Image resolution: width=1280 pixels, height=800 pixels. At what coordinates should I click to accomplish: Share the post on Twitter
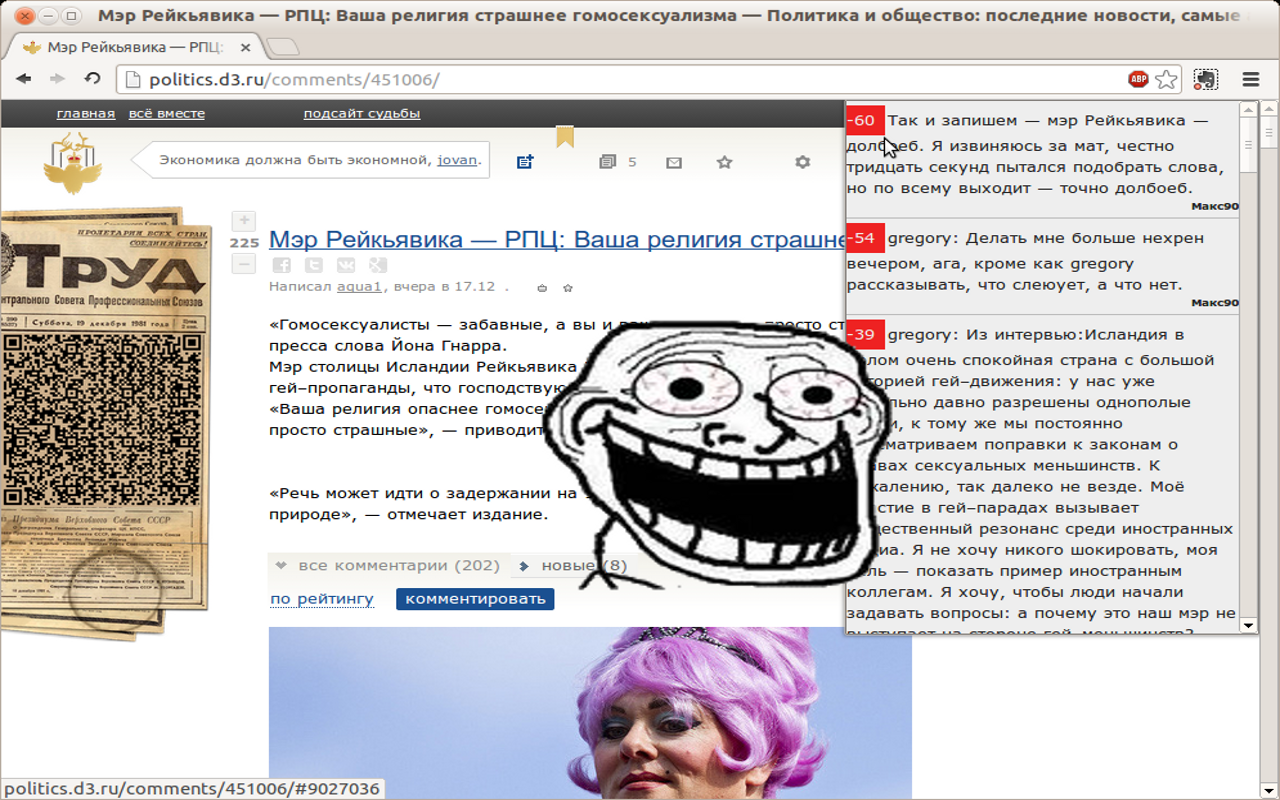tap(314, 265)
